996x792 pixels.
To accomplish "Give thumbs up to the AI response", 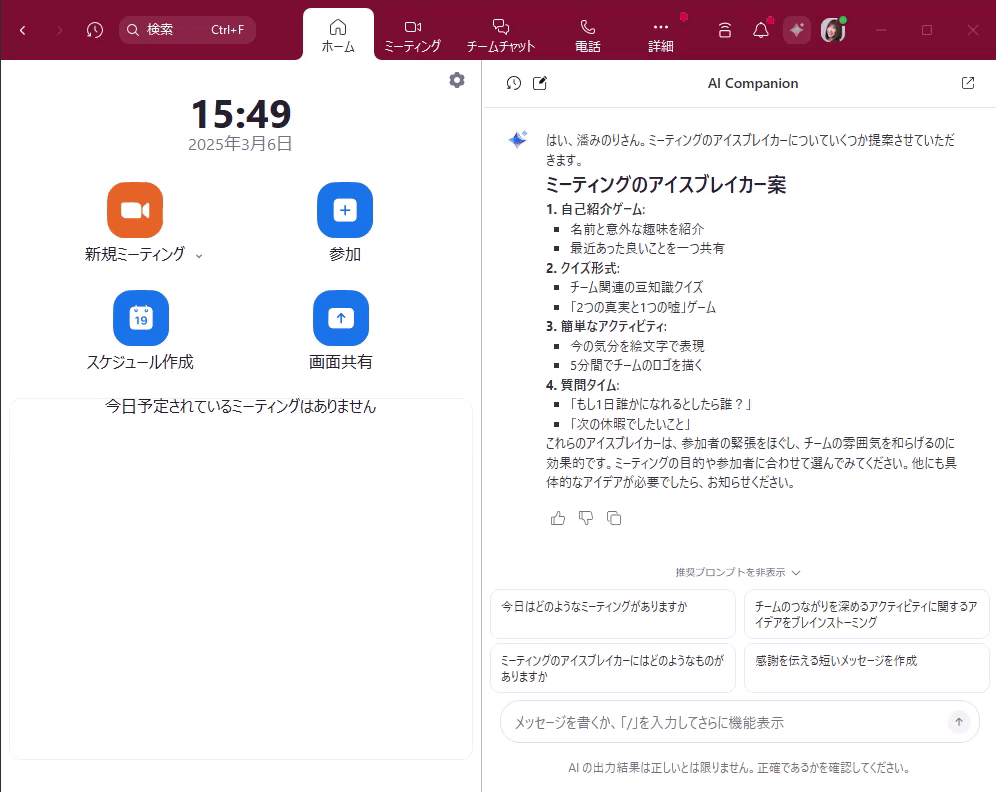I will click(558, 518).
